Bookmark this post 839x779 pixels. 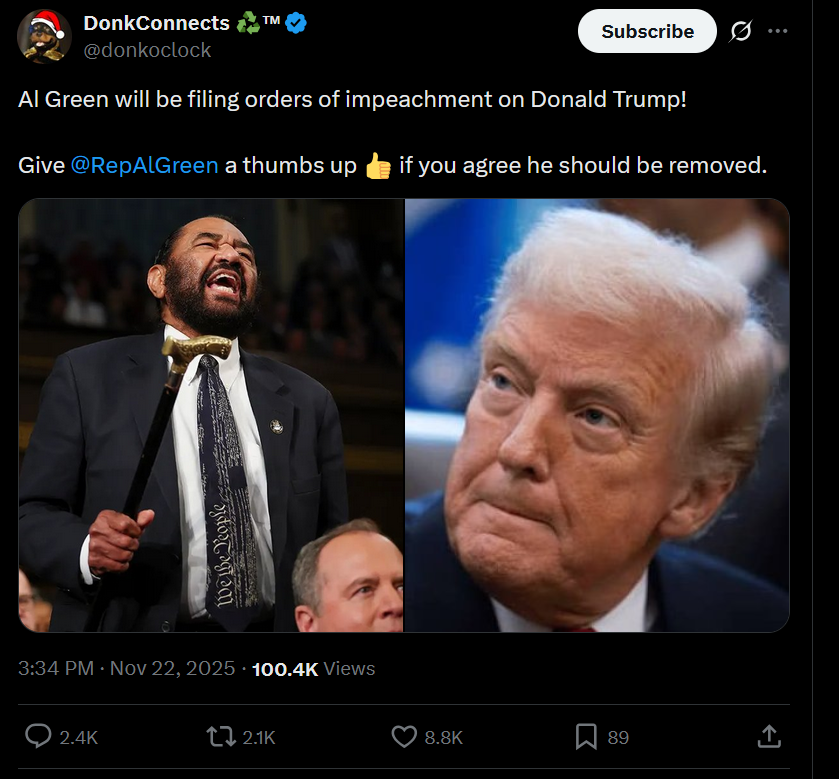point(586,736)
